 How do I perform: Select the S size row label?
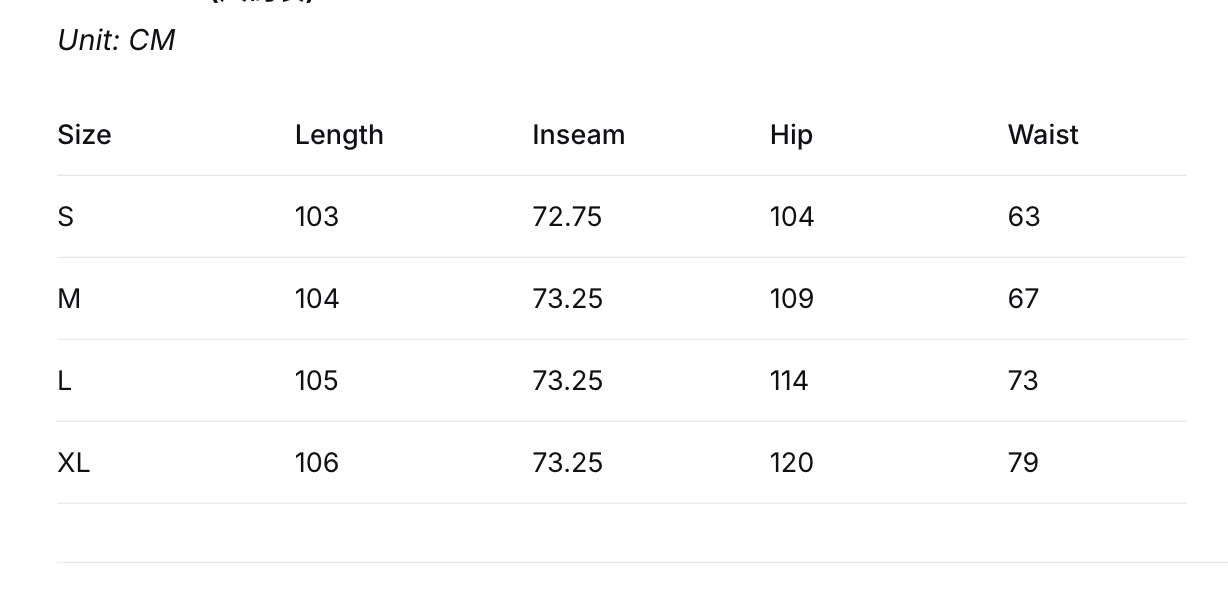coord(66,217)
